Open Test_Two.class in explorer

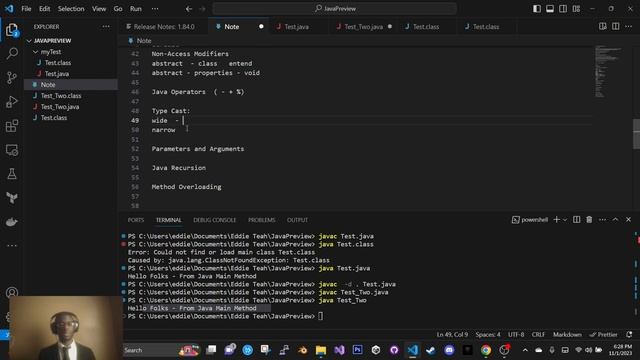tap(61, 96)
